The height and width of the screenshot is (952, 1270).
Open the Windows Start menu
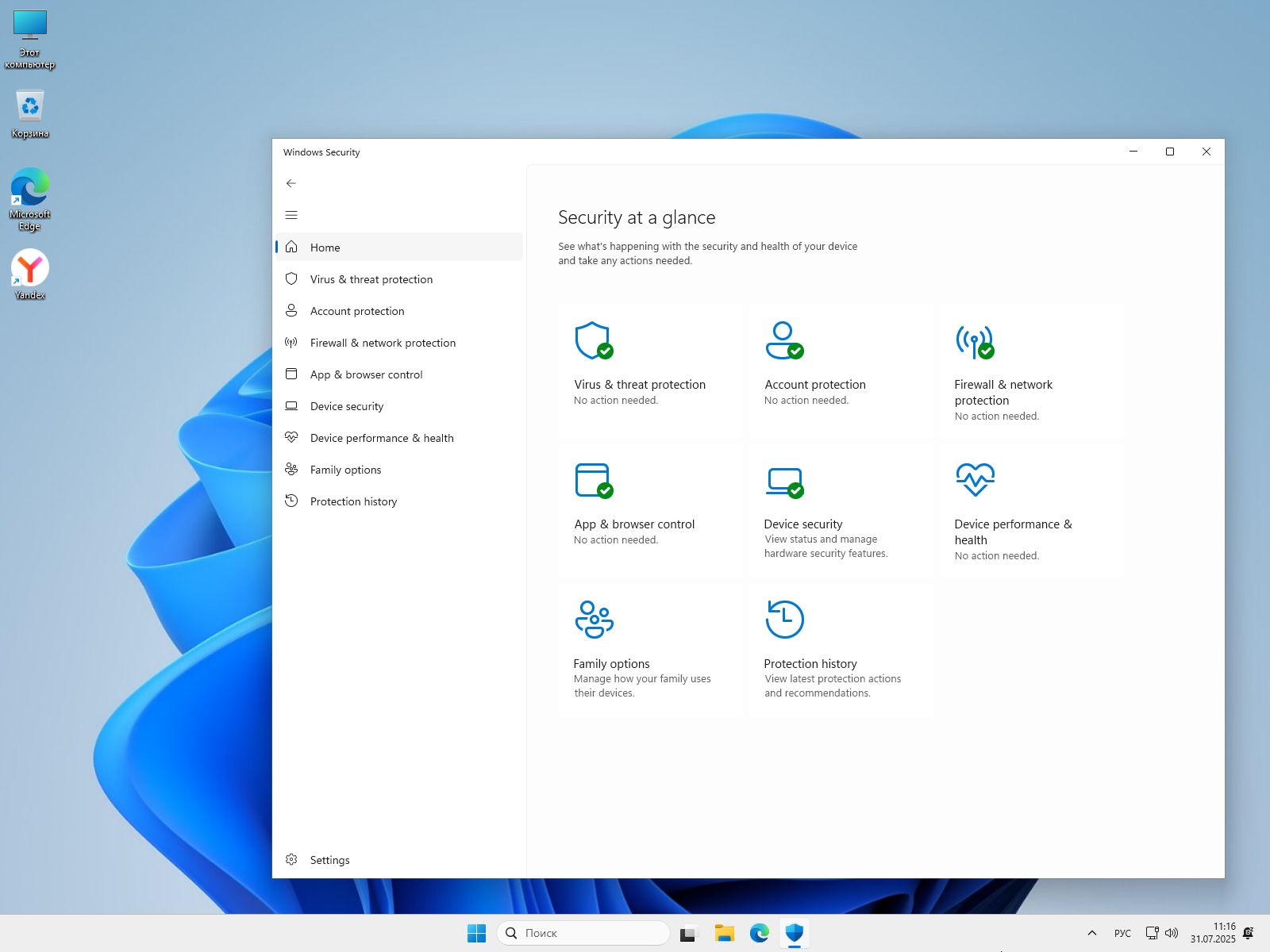[x=476, y=933]
